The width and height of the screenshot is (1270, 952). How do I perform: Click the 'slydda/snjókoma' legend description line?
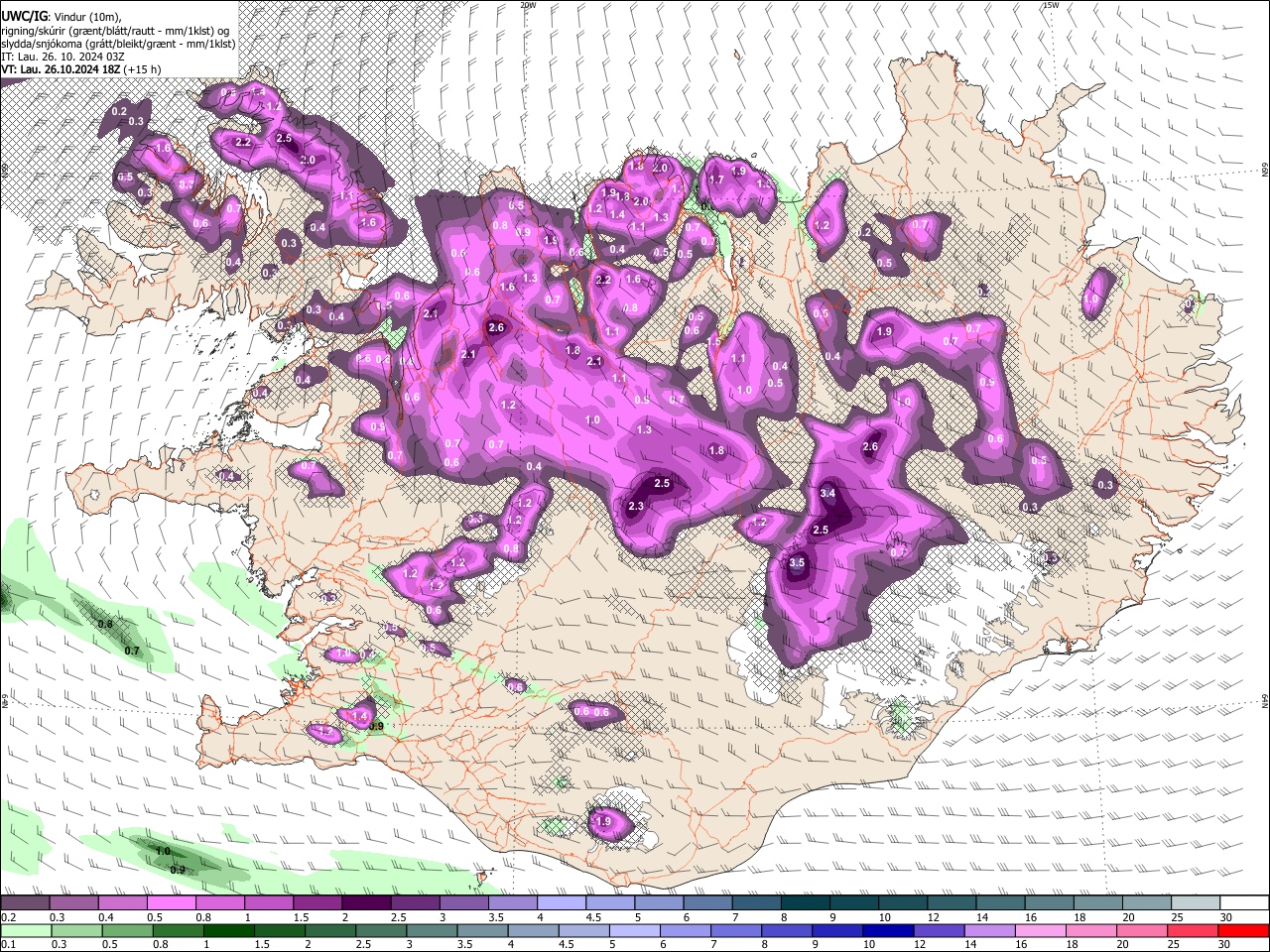(x=118, y=44)
